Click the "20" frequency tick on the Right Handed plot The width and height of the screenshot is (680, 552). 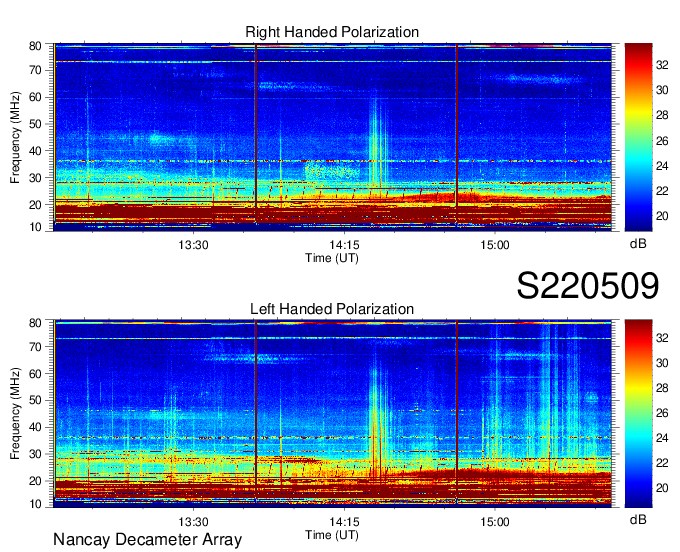[36, 205]
